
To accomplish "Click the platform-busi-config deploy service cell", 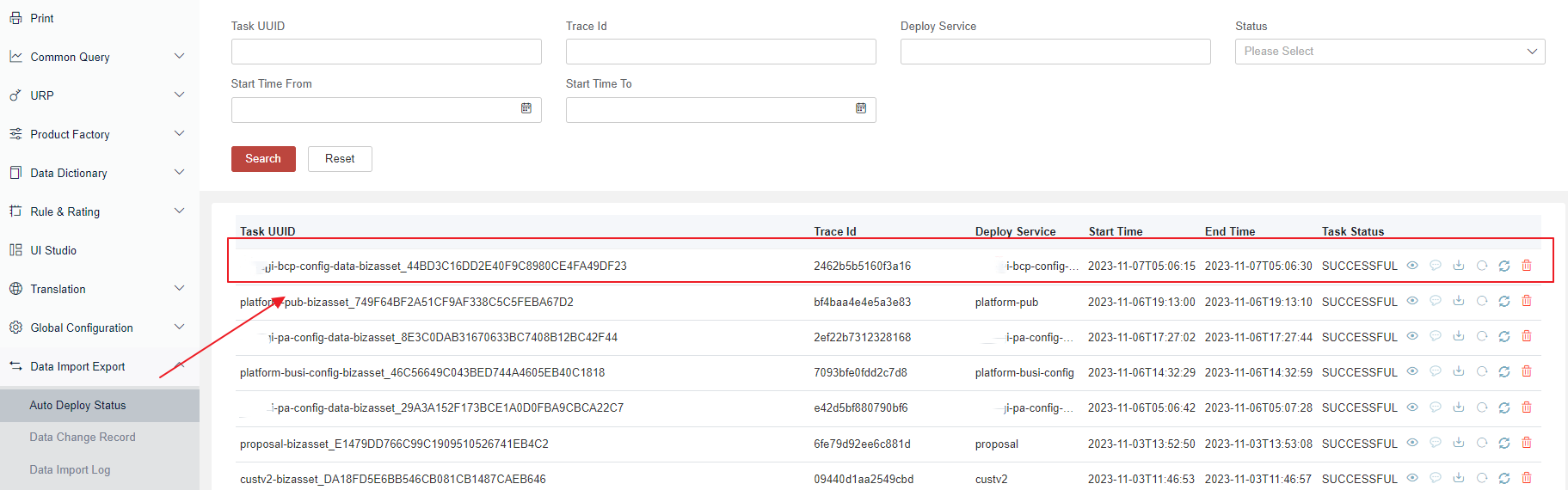I will pos(1024,372).
